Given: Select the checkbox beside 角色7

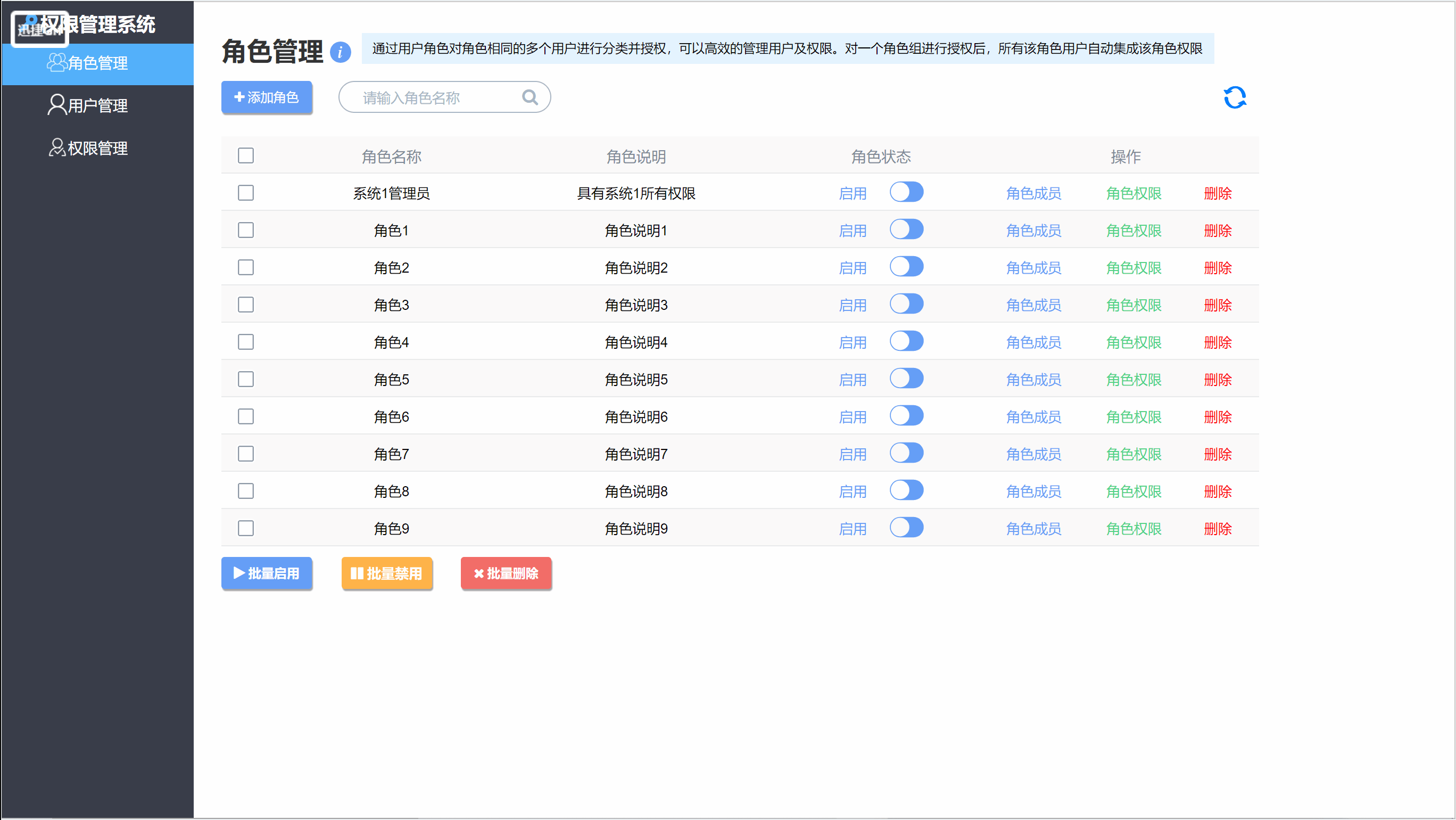Looking at the screenshot, I should pos(246,453).
